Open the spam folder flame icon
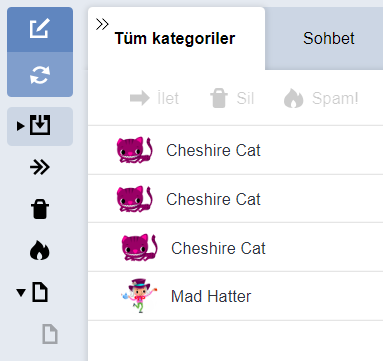 [x=40, y=250]
